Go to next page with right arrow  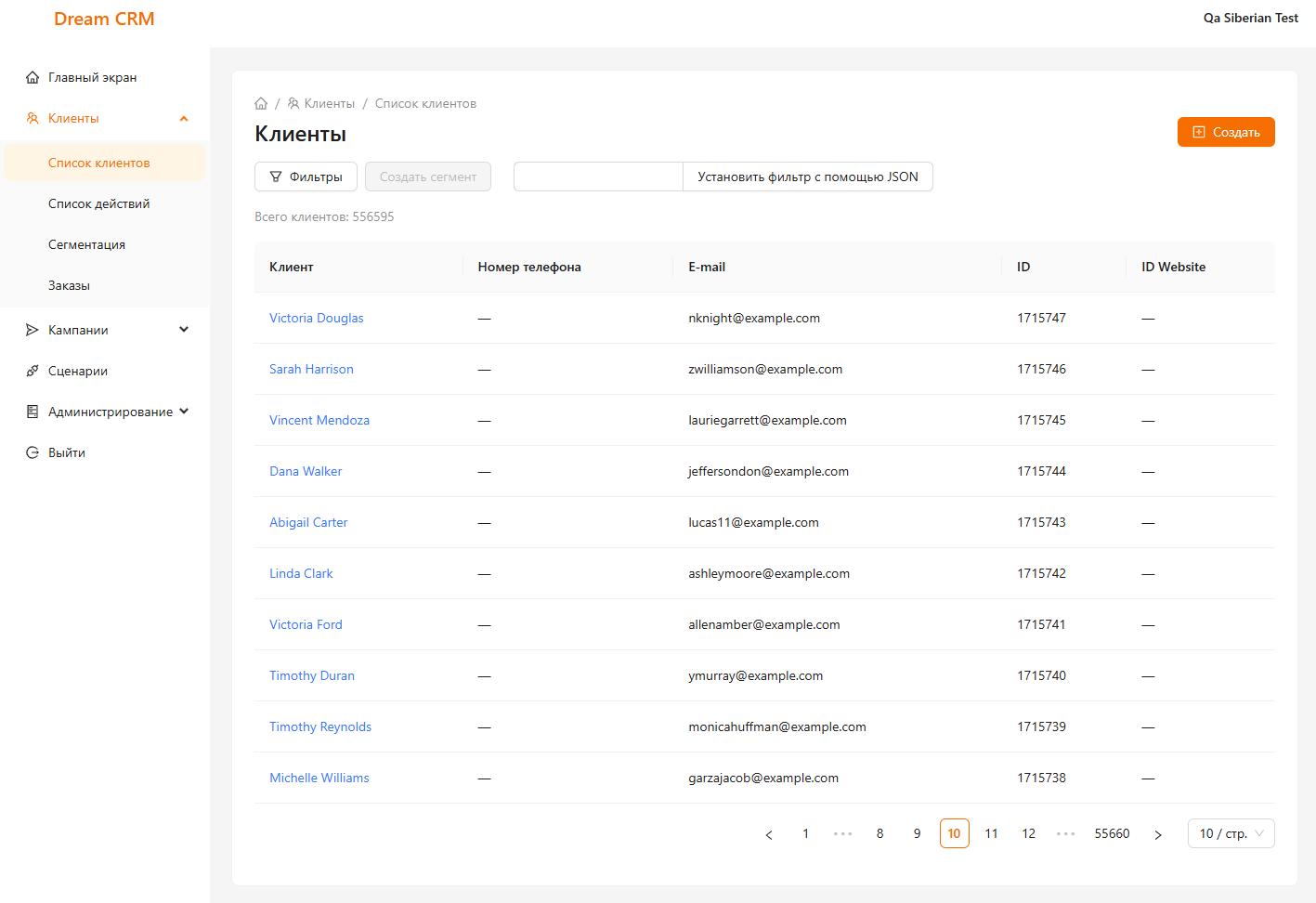coord(1158,834)
